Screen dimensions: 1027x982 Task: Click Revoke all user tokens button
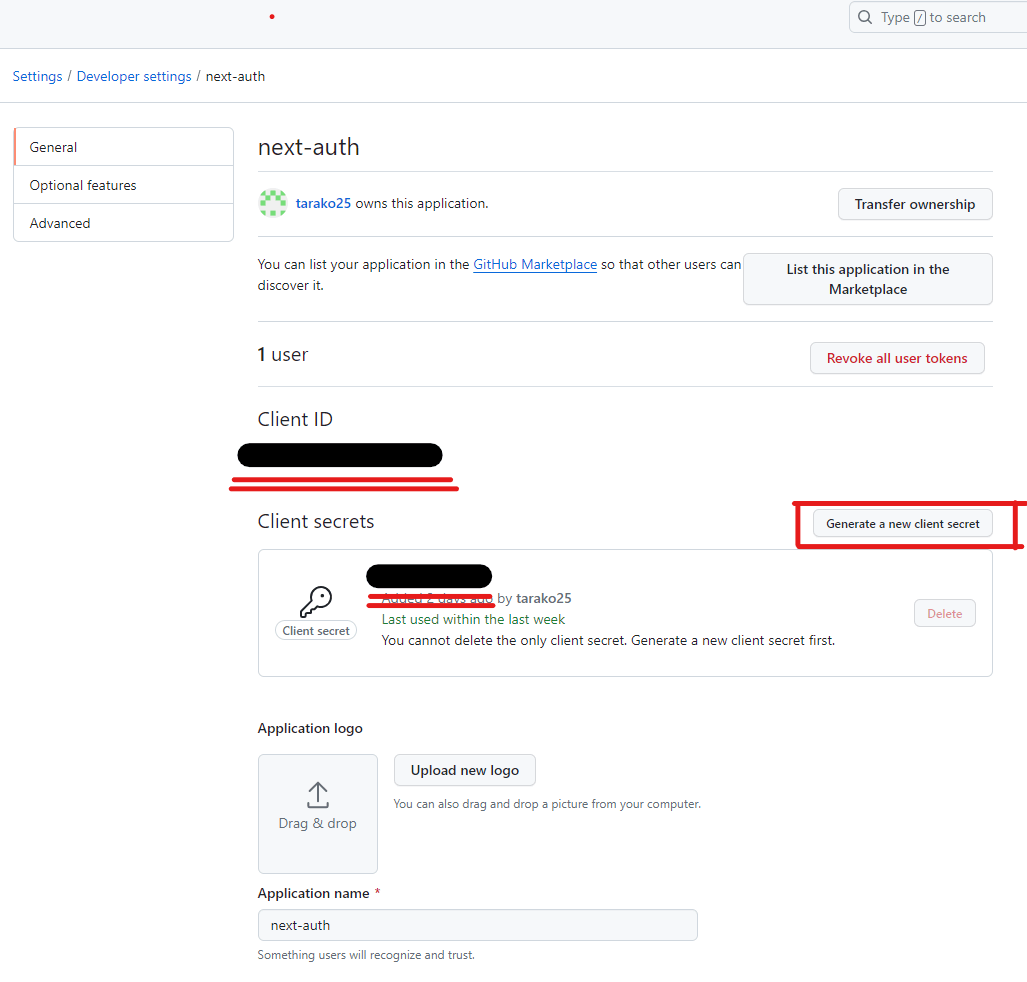click(897, 358)
